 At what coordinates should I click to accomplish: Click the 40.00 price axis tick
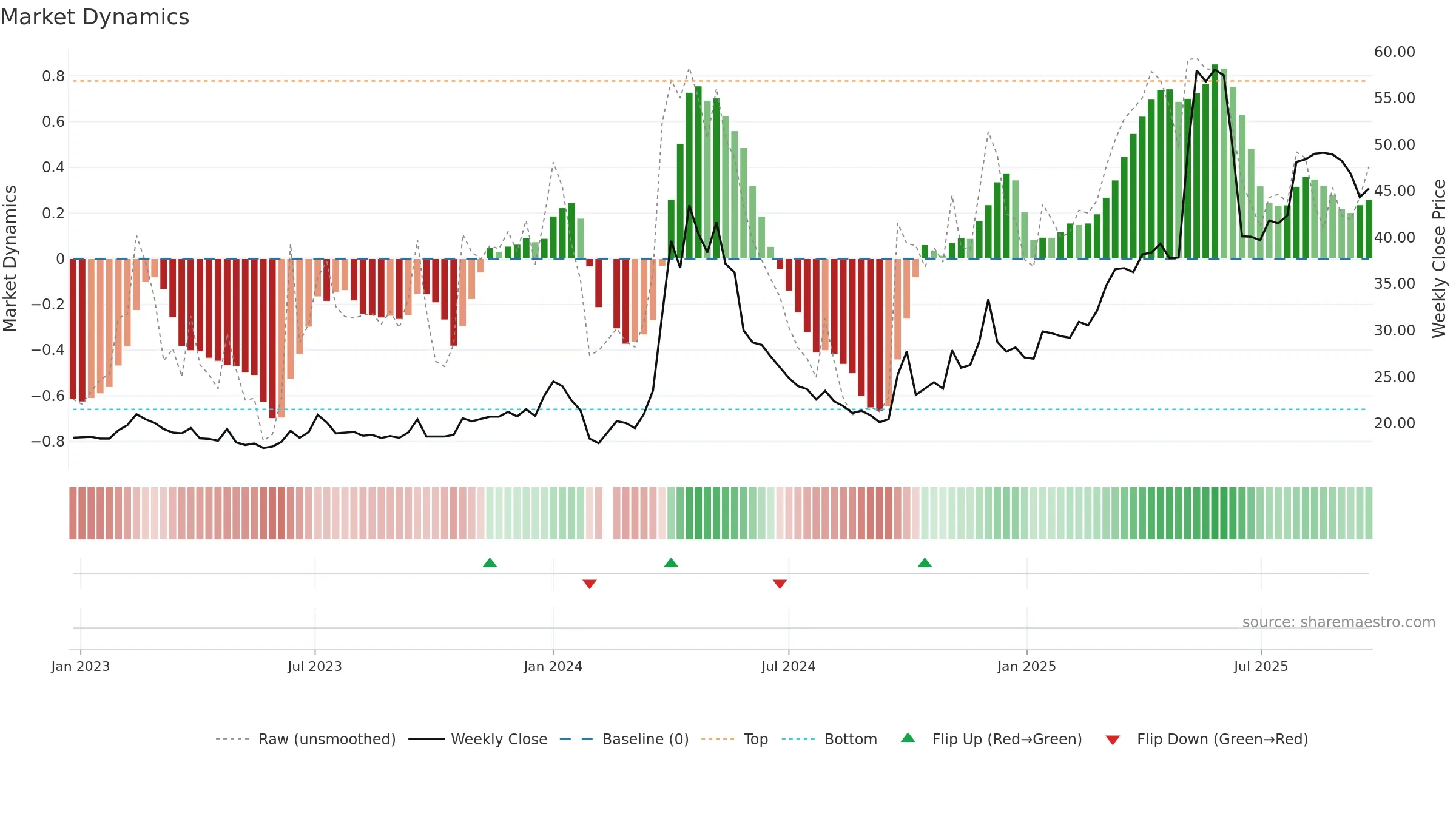[1395, 237]
